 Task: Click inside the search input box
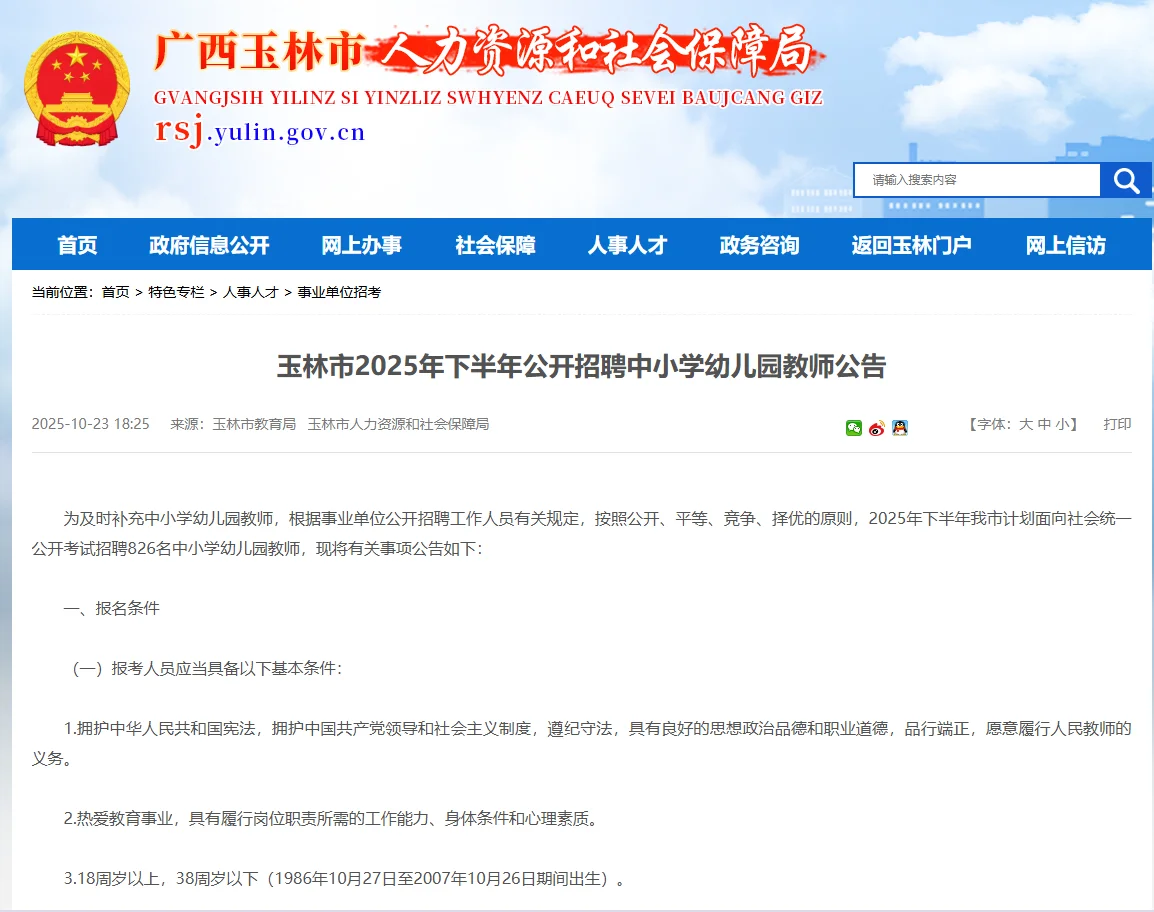pyautogui.click(x=975, y=180)
